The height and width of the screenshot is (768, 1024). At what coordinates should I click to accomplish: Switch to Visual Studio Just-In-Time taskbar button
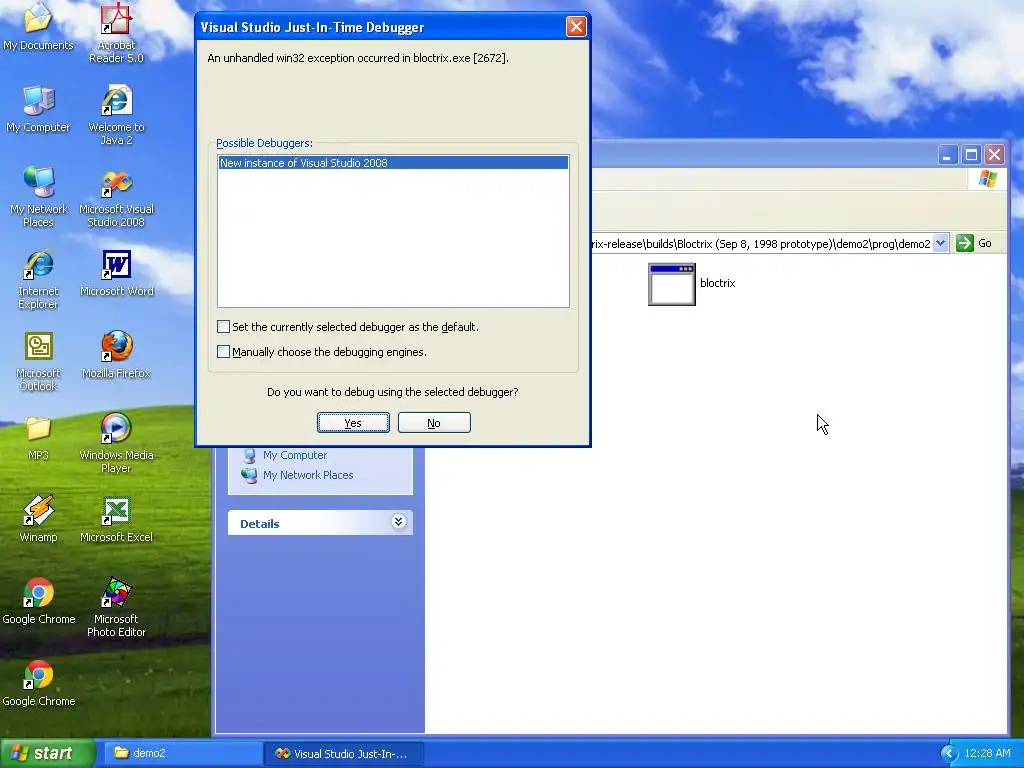click(x=344, y=753)
